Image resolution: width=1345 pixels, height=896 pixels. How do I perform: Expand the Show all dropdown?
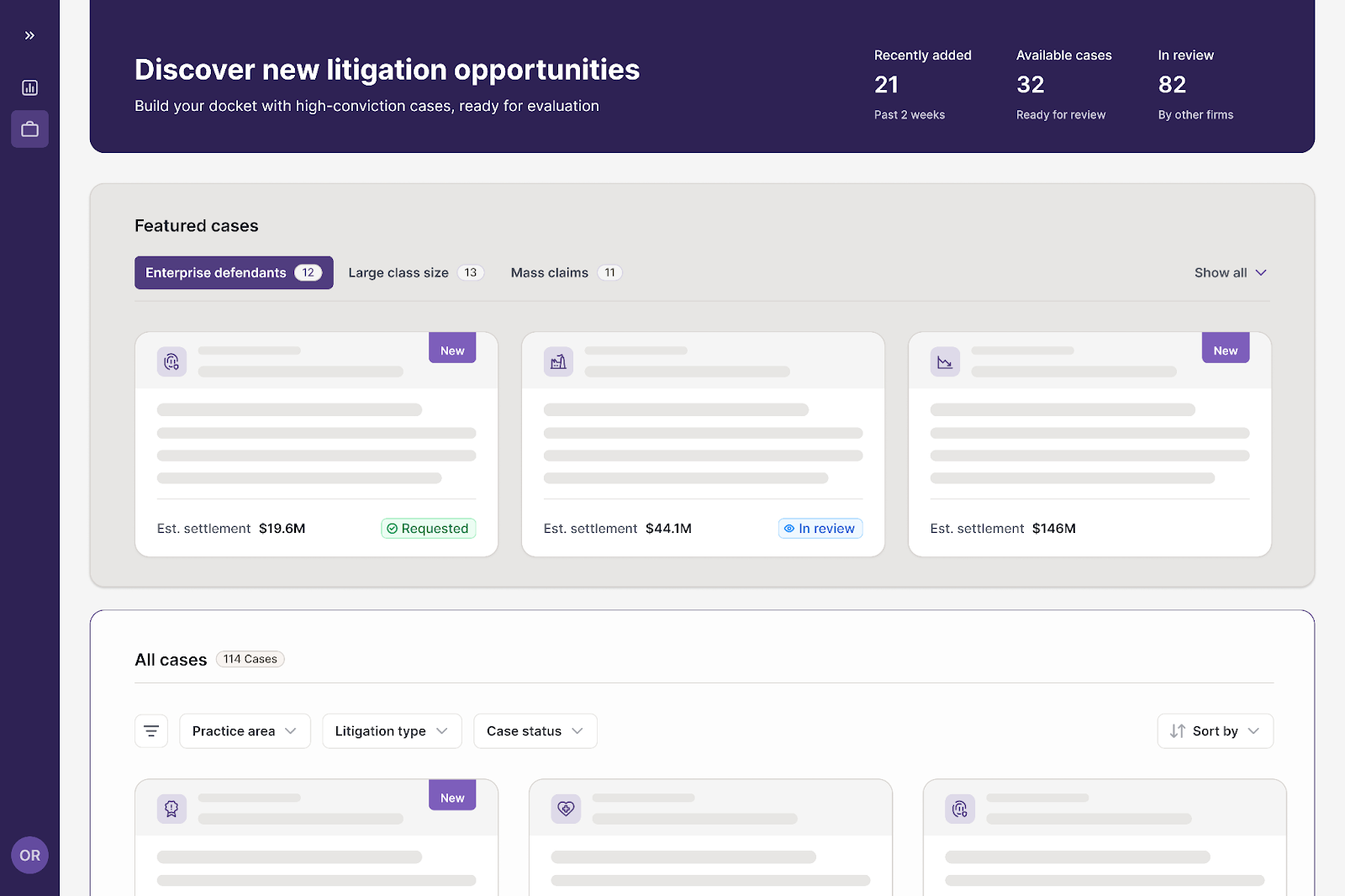(1230, 272)
